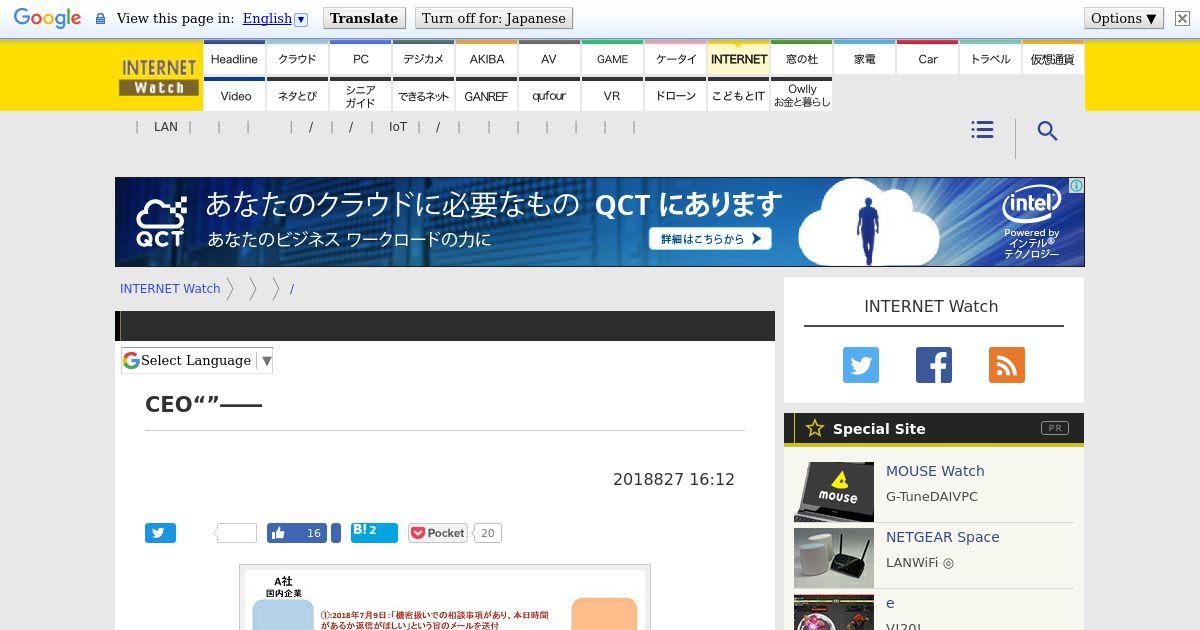Click the Facebook like button showing 16
The image size is (1200, 630).
coord(298,533)
